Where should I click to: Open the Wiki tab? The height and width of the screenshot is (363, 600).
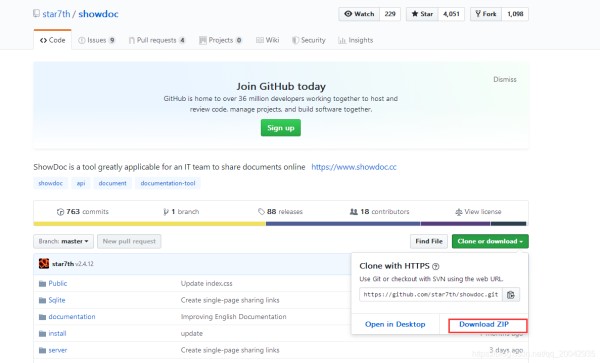(x=267, y=40)
